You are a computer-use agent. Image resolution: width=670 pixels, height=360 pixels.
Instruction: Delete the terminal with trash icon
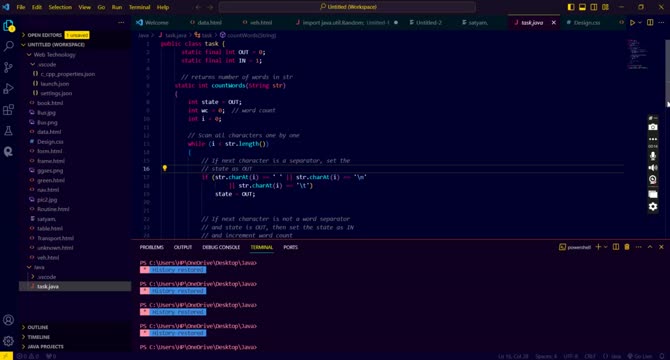coord(627,247)
